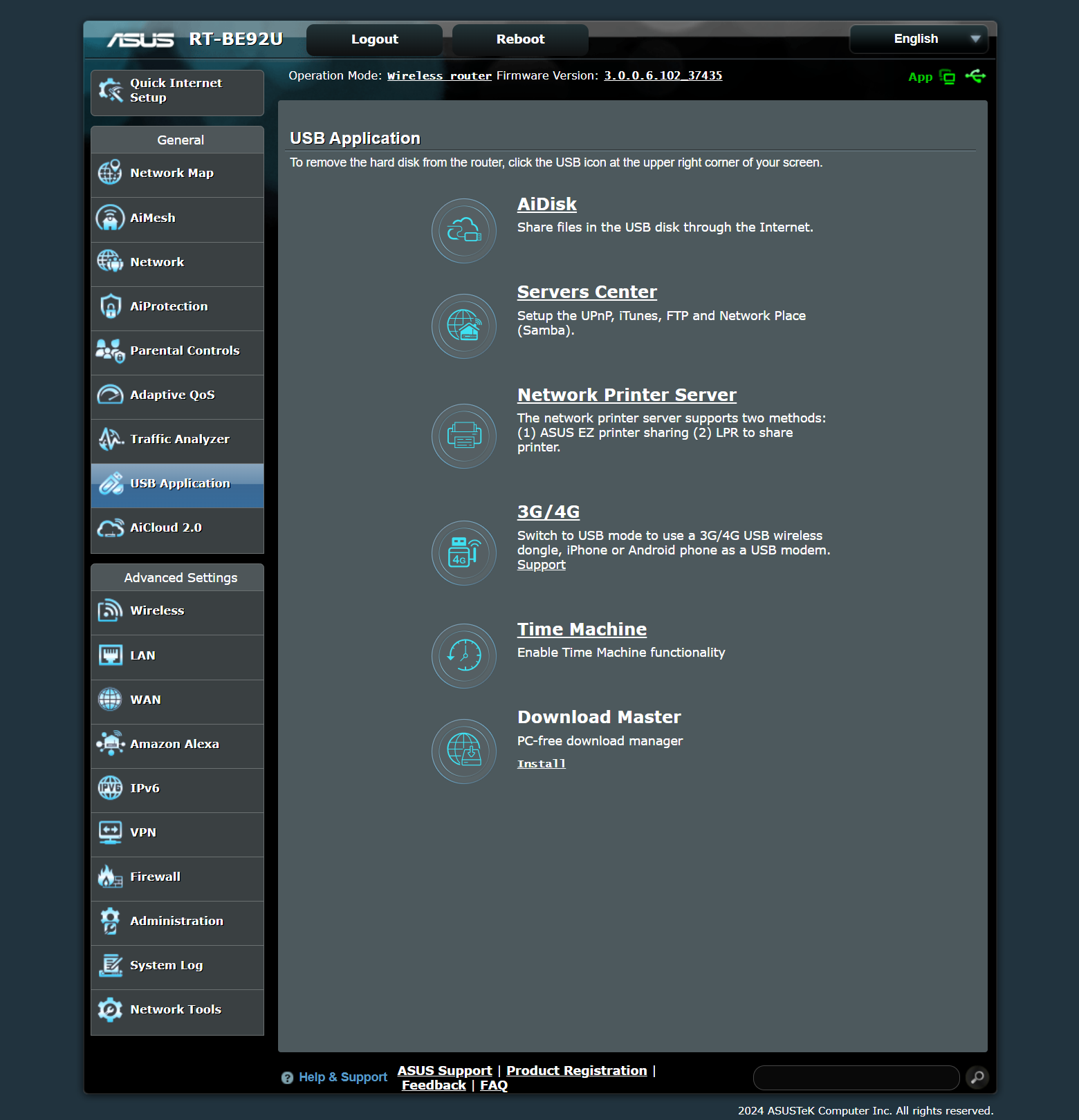The image size is (1079, 1120).
Task: Open the Feedback footer link
Action: point(434,1085)
